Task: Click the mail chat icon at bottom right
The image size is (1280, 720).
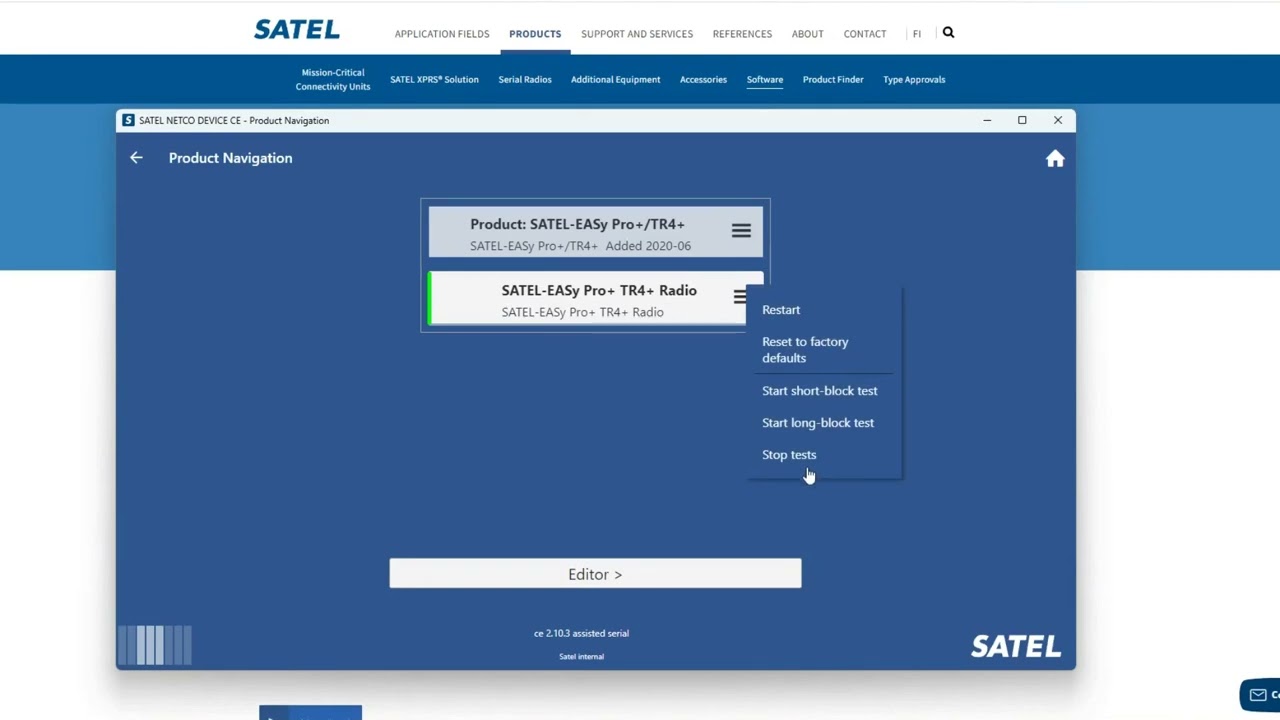Action: [x=1259, y=695]
